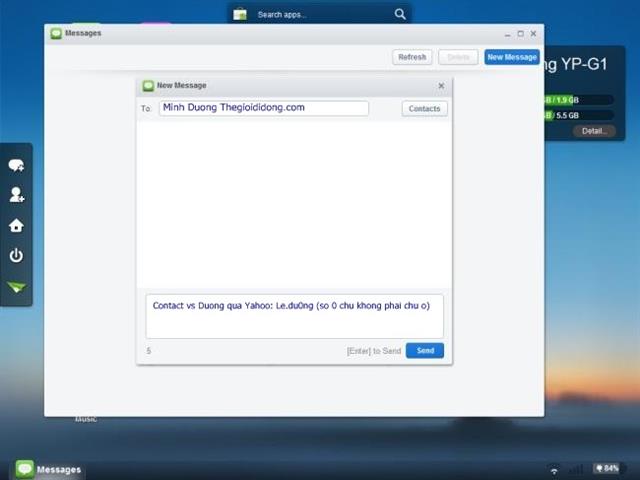Screen dimensions: 640x480
Task: Open the Contacts picker button
Action: [x=424, y=108]
